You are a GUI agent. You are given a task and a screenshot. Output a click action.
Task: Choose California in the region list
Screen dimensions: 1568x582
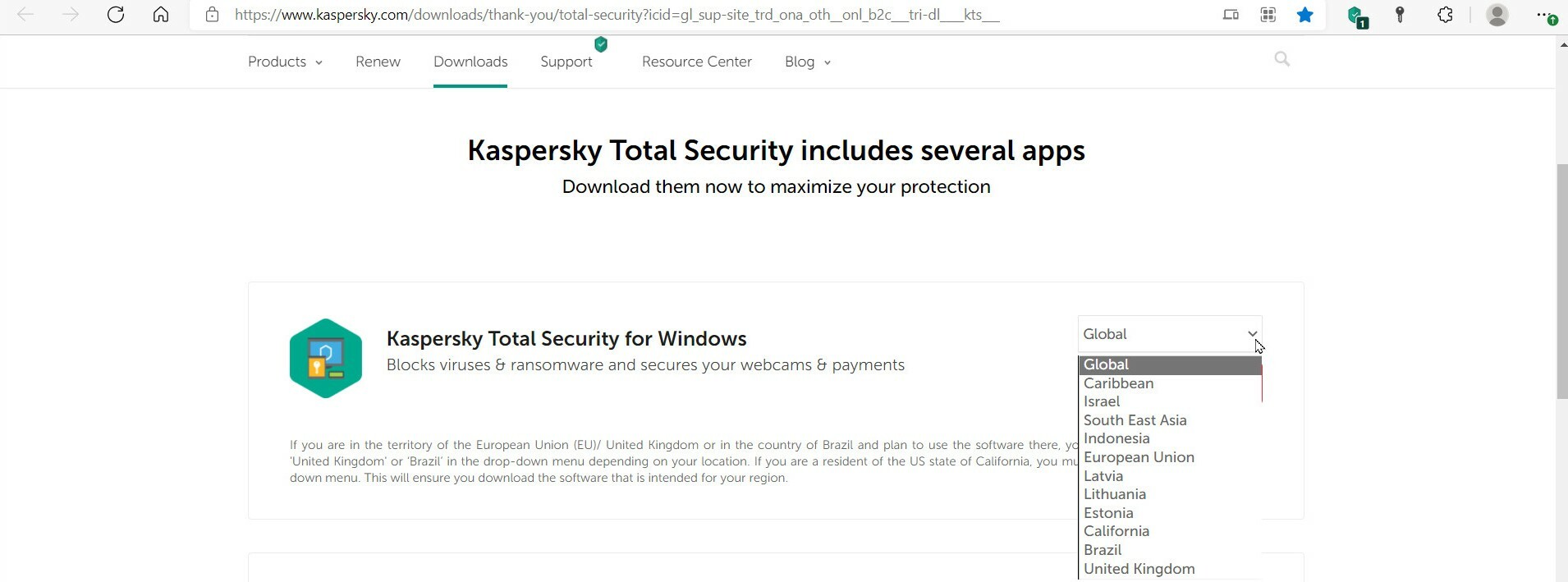pyautogui.click(x=1116, y=531)
